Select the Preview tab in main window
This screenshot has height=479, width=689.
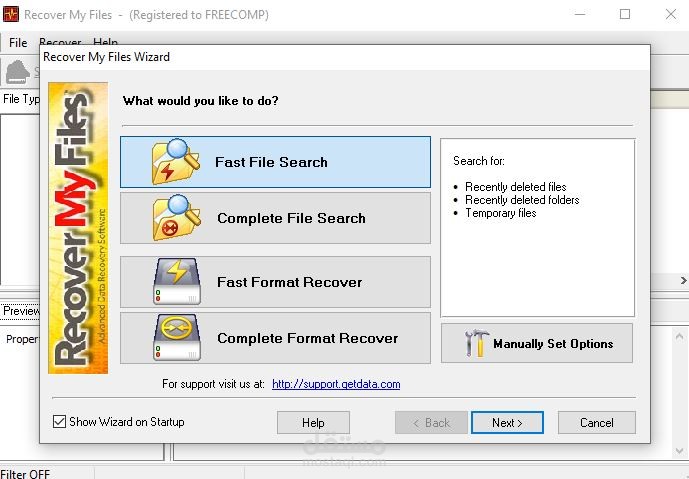(x=20, y=311)
